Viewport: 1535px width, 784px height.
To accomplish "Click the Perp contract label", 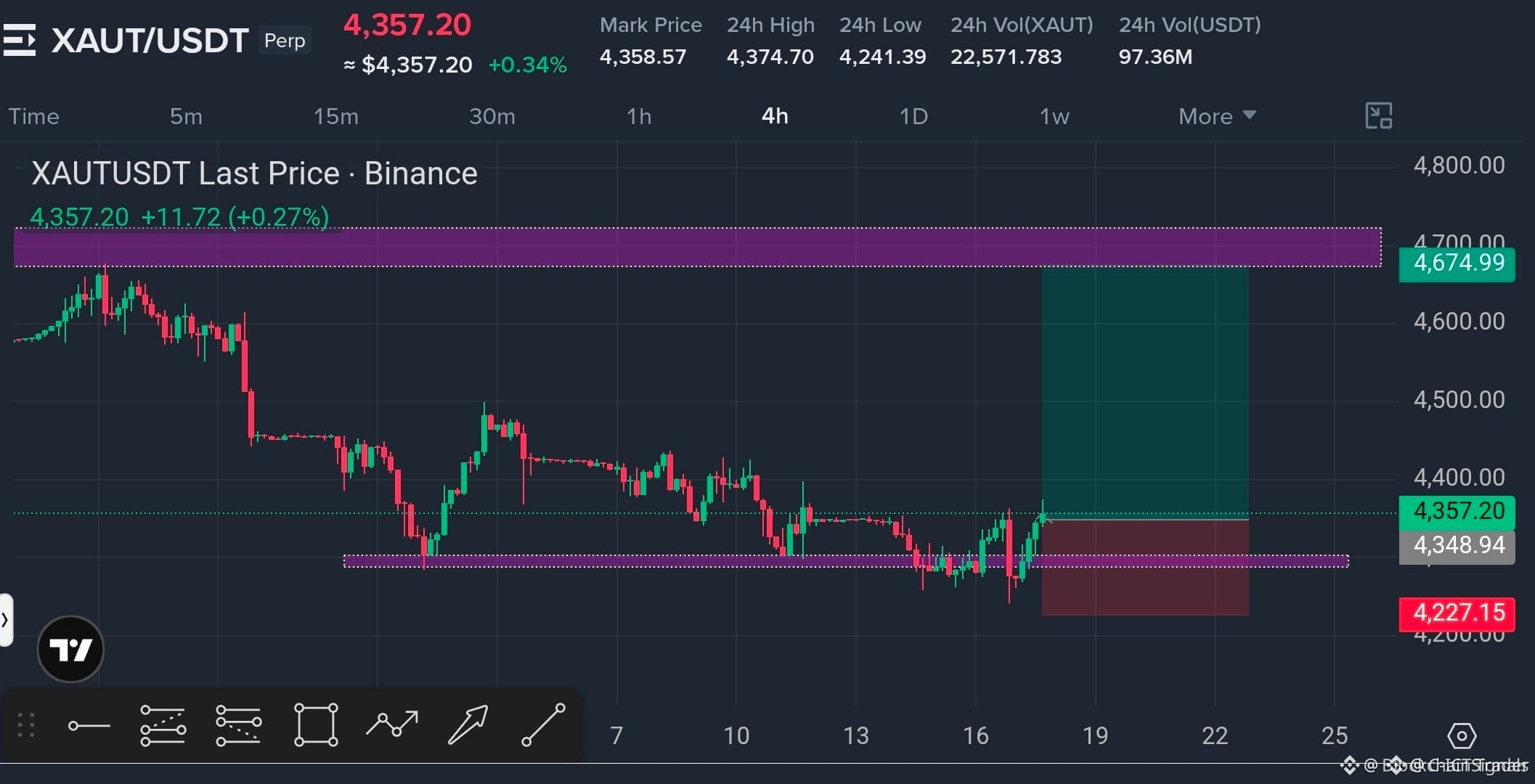I will [x=285, y=41].
